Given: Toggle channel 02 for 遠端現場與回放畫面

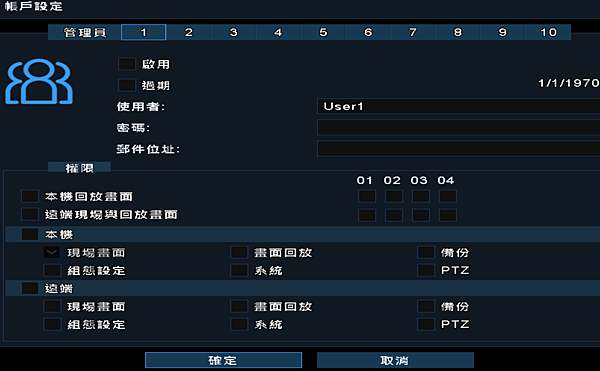Looking at the screenshot, I should click(x=394, y=215).
